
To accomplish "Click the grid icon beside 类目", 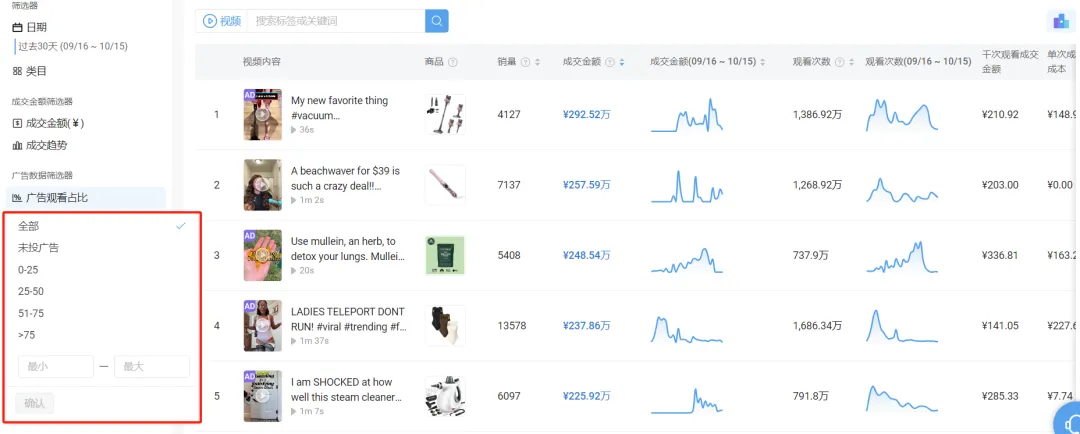I will tap(17, 71).
